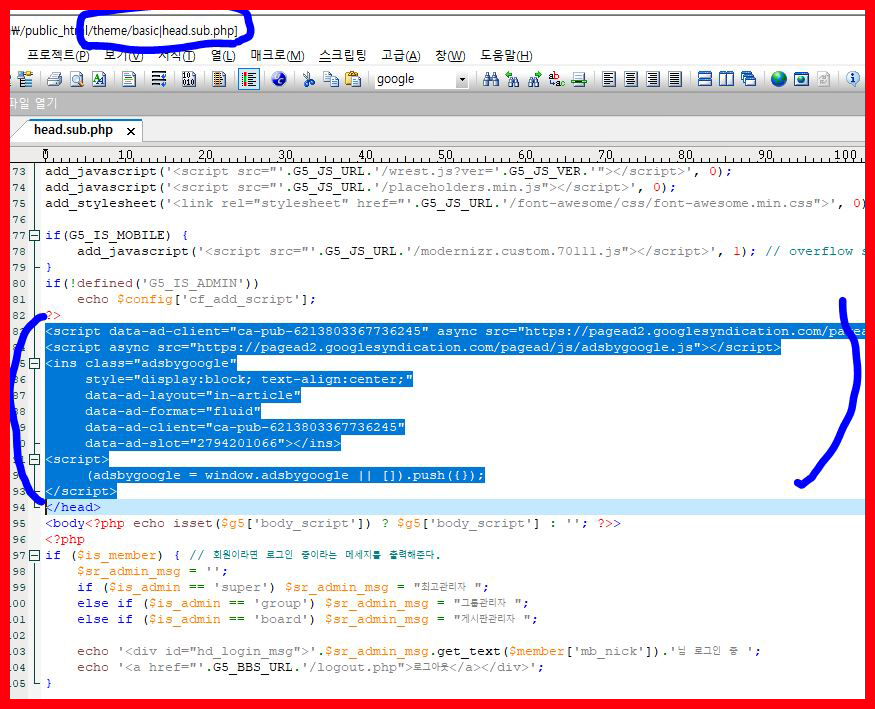This screenshot has height=709, width=875.
Task: Click the ruler at column 50
Action: (445, 155)
